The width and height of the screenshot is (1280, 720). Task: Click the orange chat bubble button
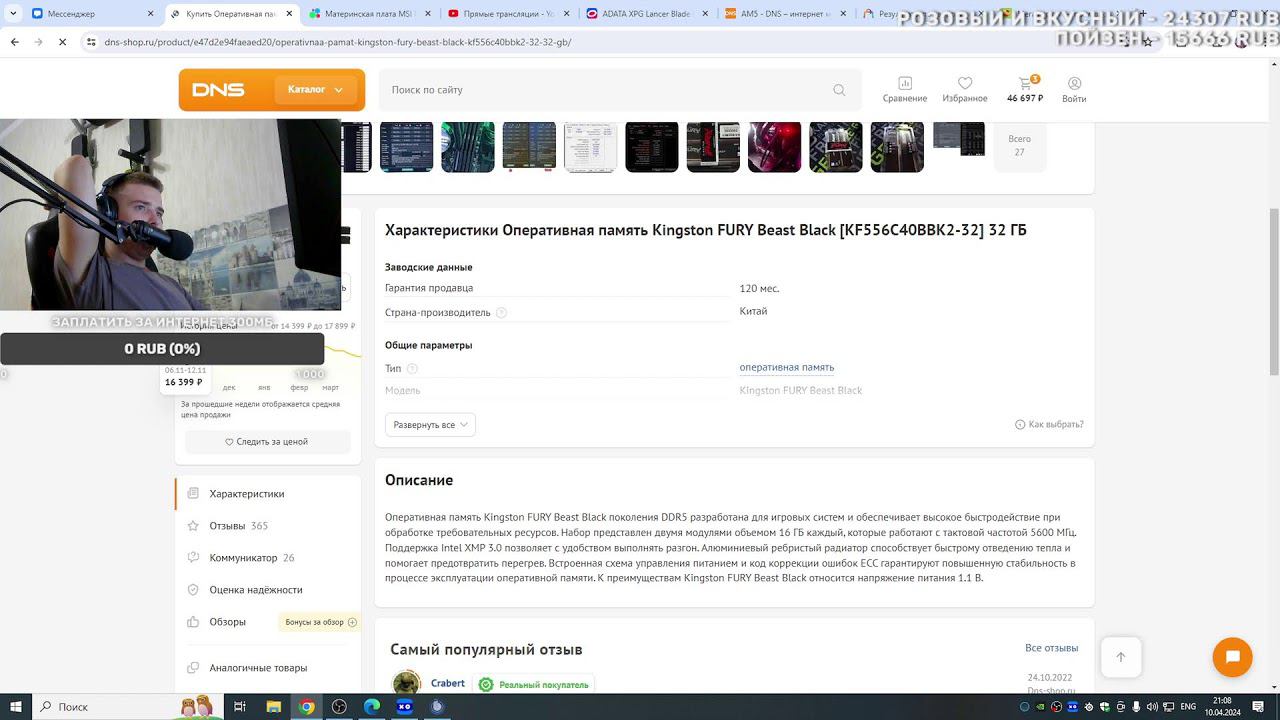[1232, 657]
